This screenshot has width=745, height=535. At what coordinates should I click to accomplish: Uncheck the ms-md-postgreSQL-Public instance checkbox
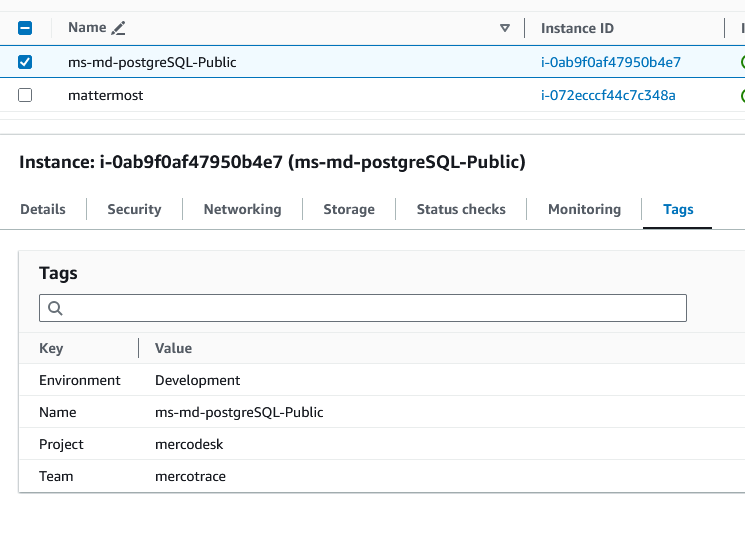click(25, 62)
